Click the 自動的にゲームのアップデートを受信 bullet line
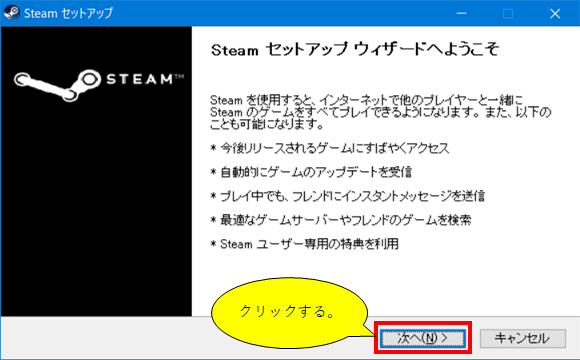 coord(311,172)
